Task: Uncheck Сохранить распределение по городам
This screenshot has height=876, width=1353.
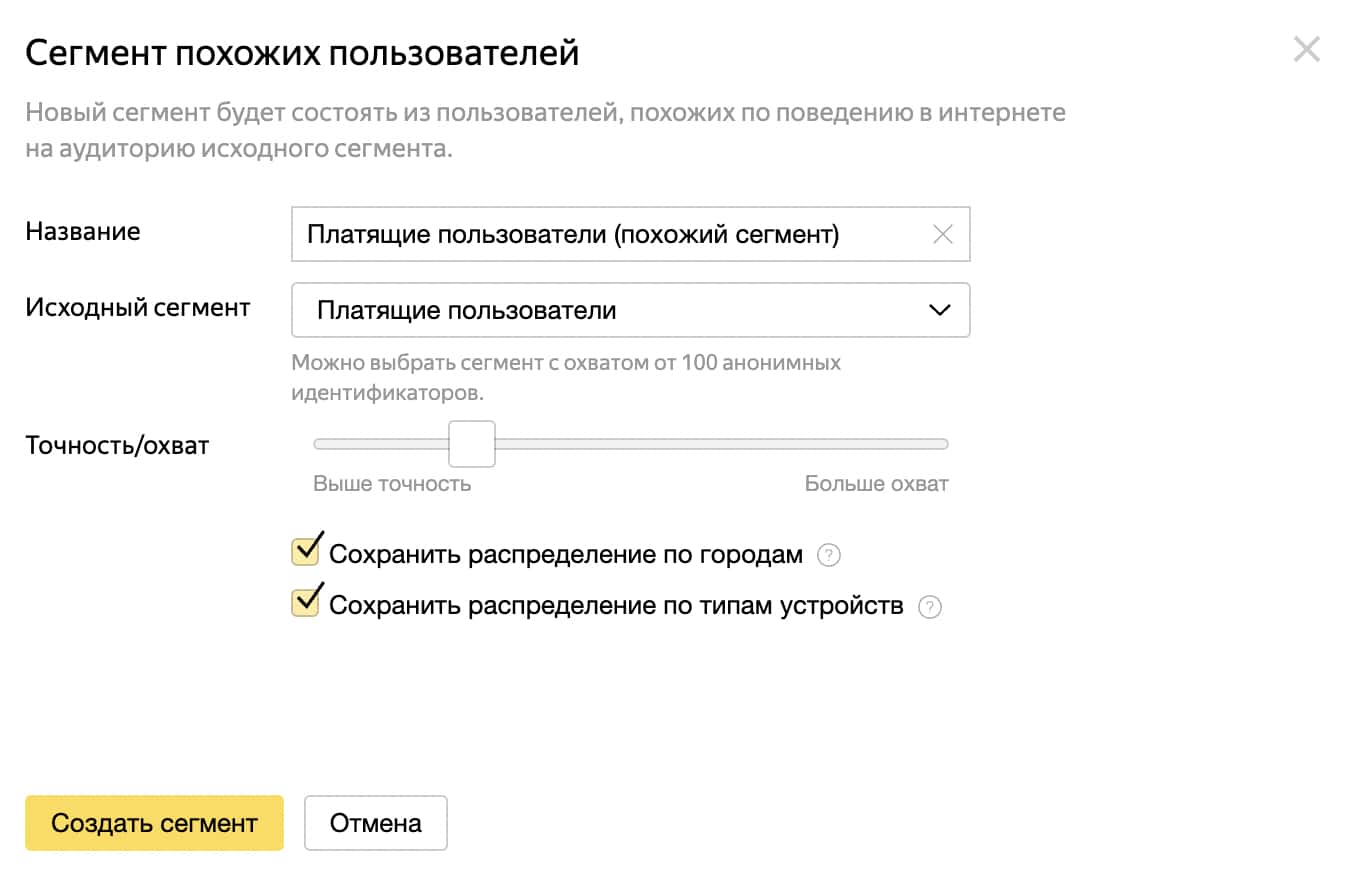Action: (x=305, y=551)
